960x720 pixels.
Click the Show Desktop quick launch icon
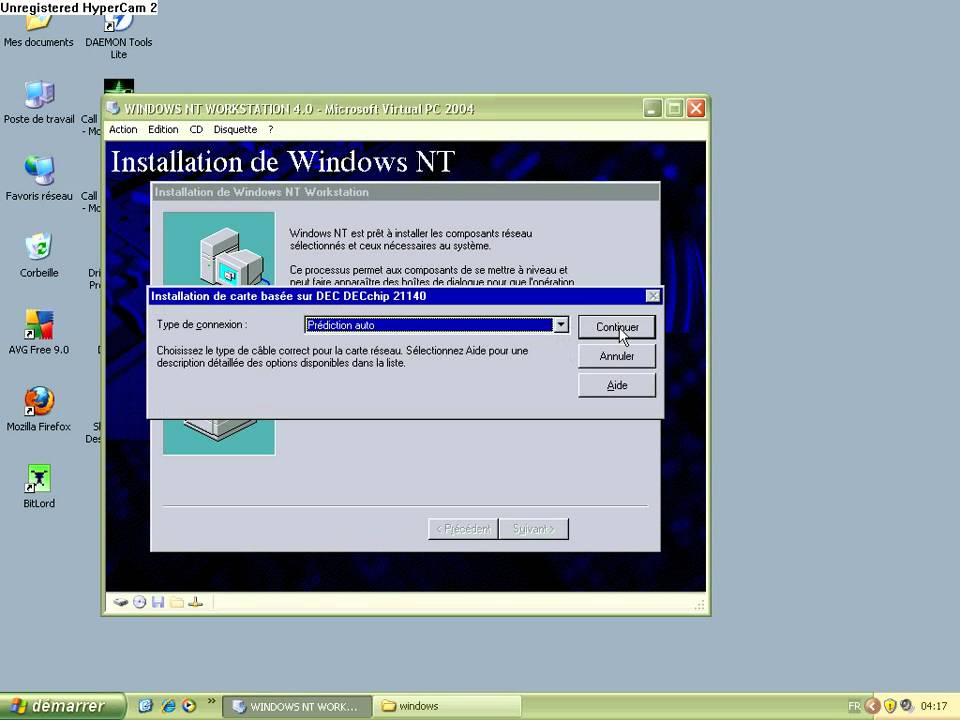coord(145,706)
